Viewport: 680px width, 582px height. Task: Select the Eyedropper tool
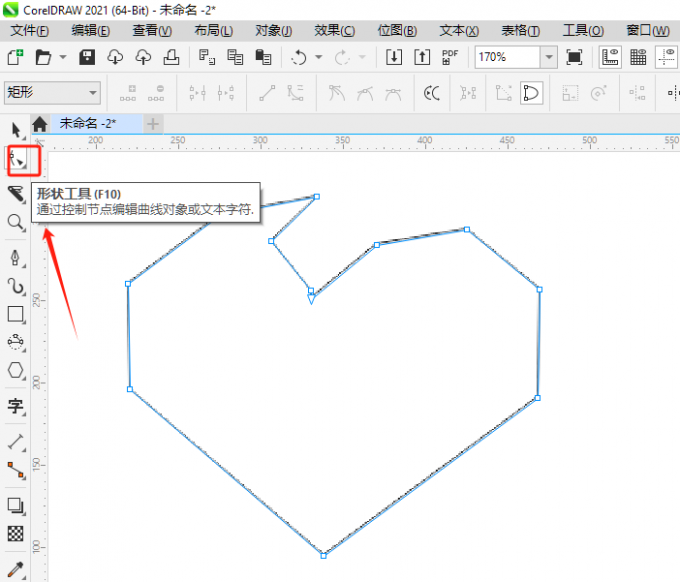click(16, 568)
